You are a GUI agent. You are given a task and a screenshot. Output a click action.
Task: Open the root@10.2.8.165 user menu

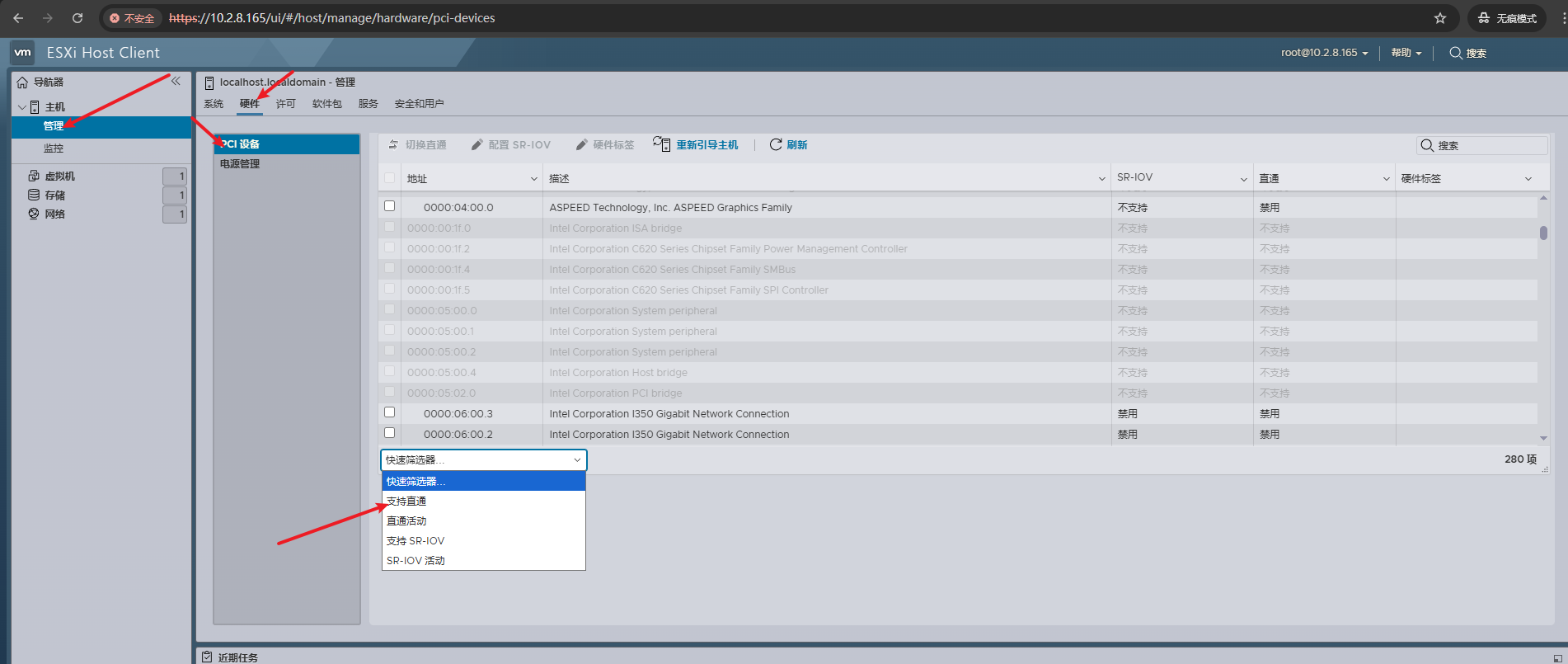point(1324,53)
